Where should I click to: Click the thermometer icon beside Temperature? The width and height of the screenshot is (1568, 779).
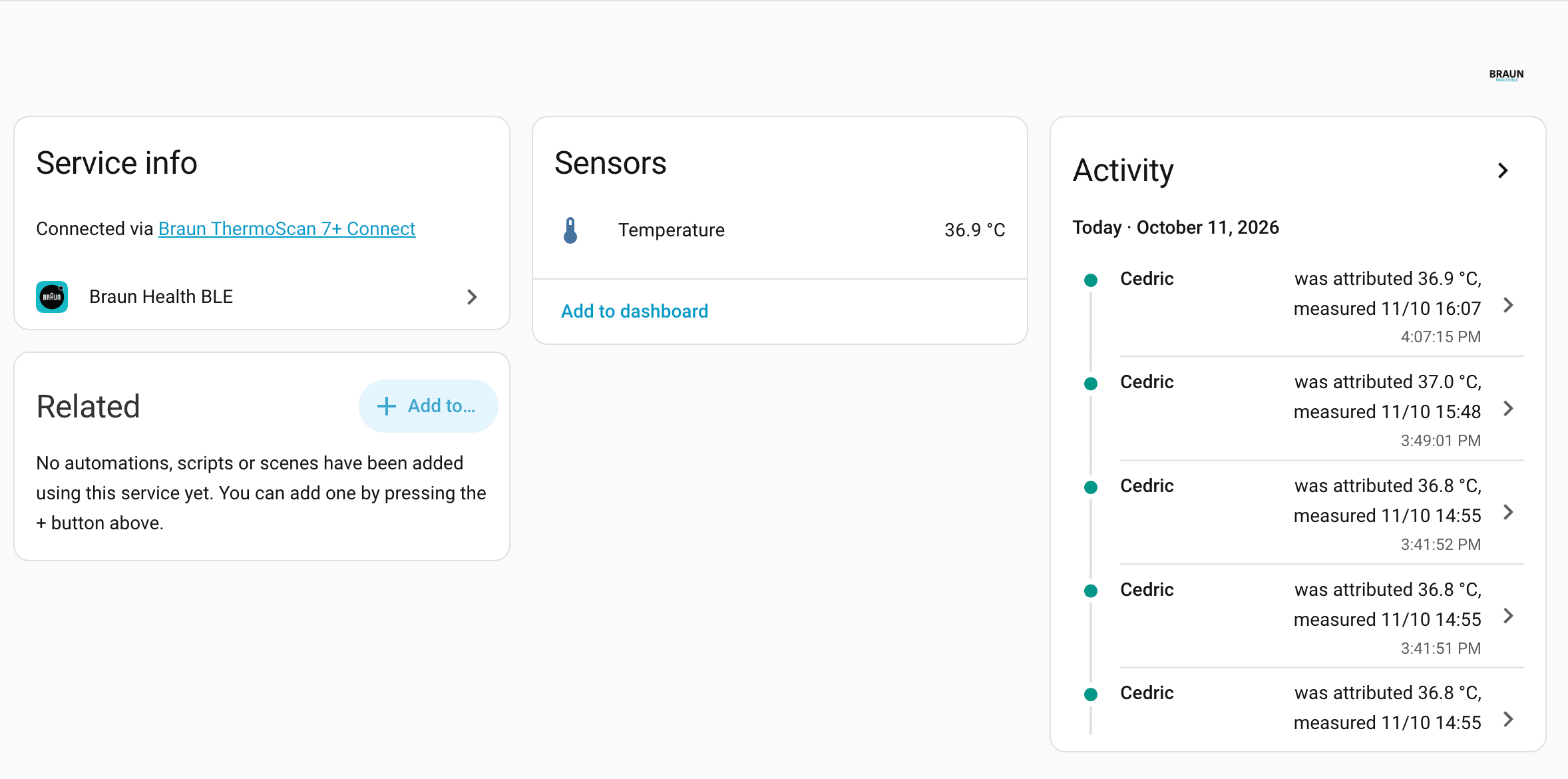(x=570, y=231)
